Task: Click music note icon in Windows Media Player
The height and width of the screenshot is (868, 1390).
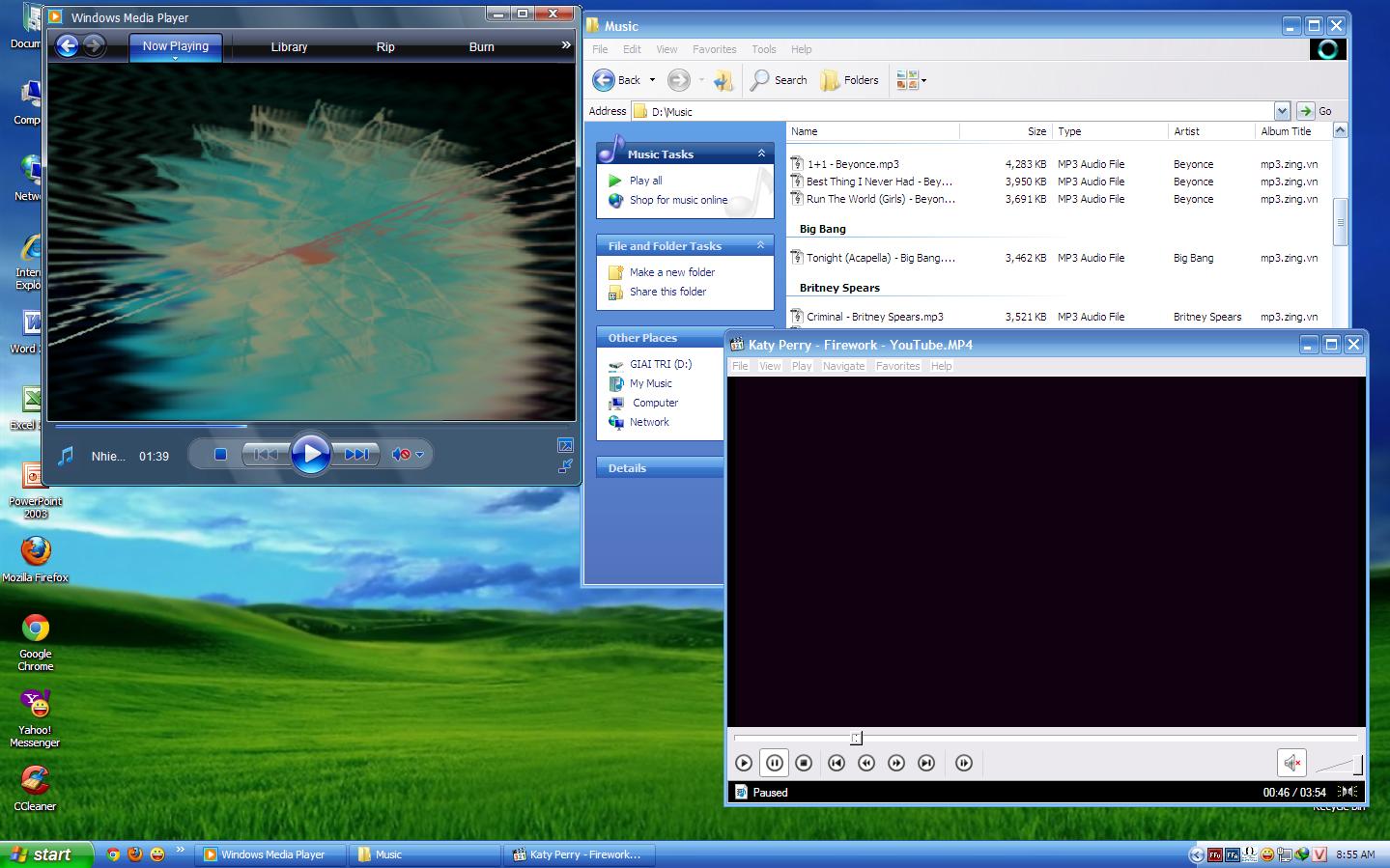Action: pyautogui.click(x=66, y=456)
